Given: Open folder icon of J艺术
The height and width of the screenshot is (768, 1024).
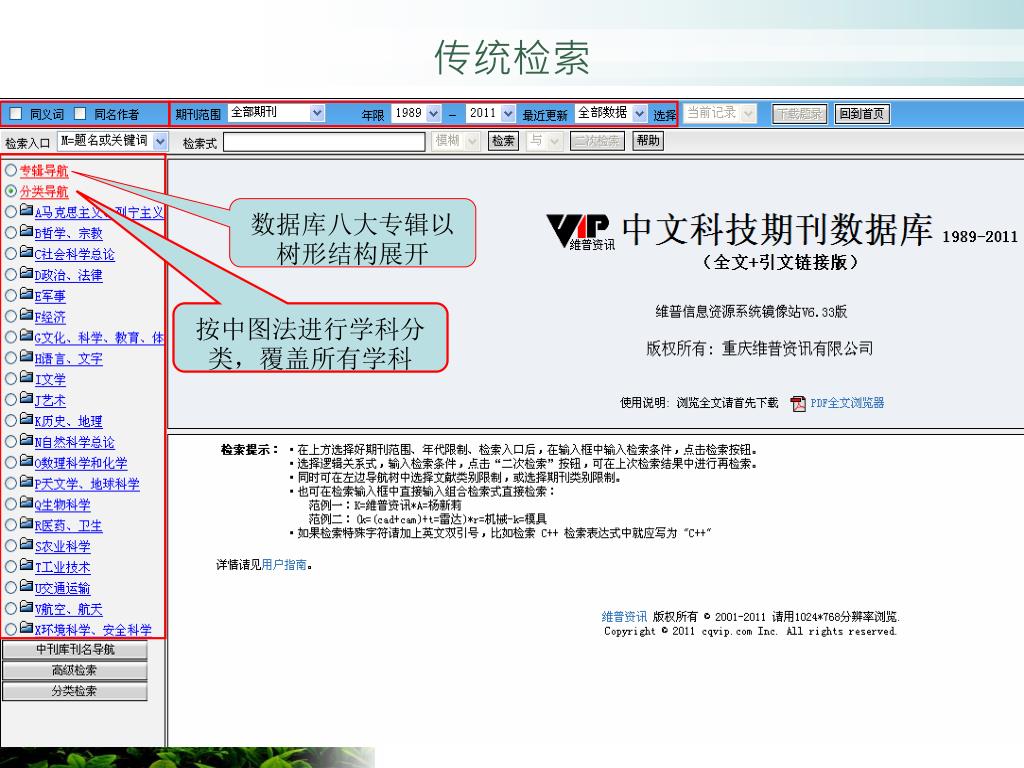Looking at the screenshot, I should tap(26, 398).
